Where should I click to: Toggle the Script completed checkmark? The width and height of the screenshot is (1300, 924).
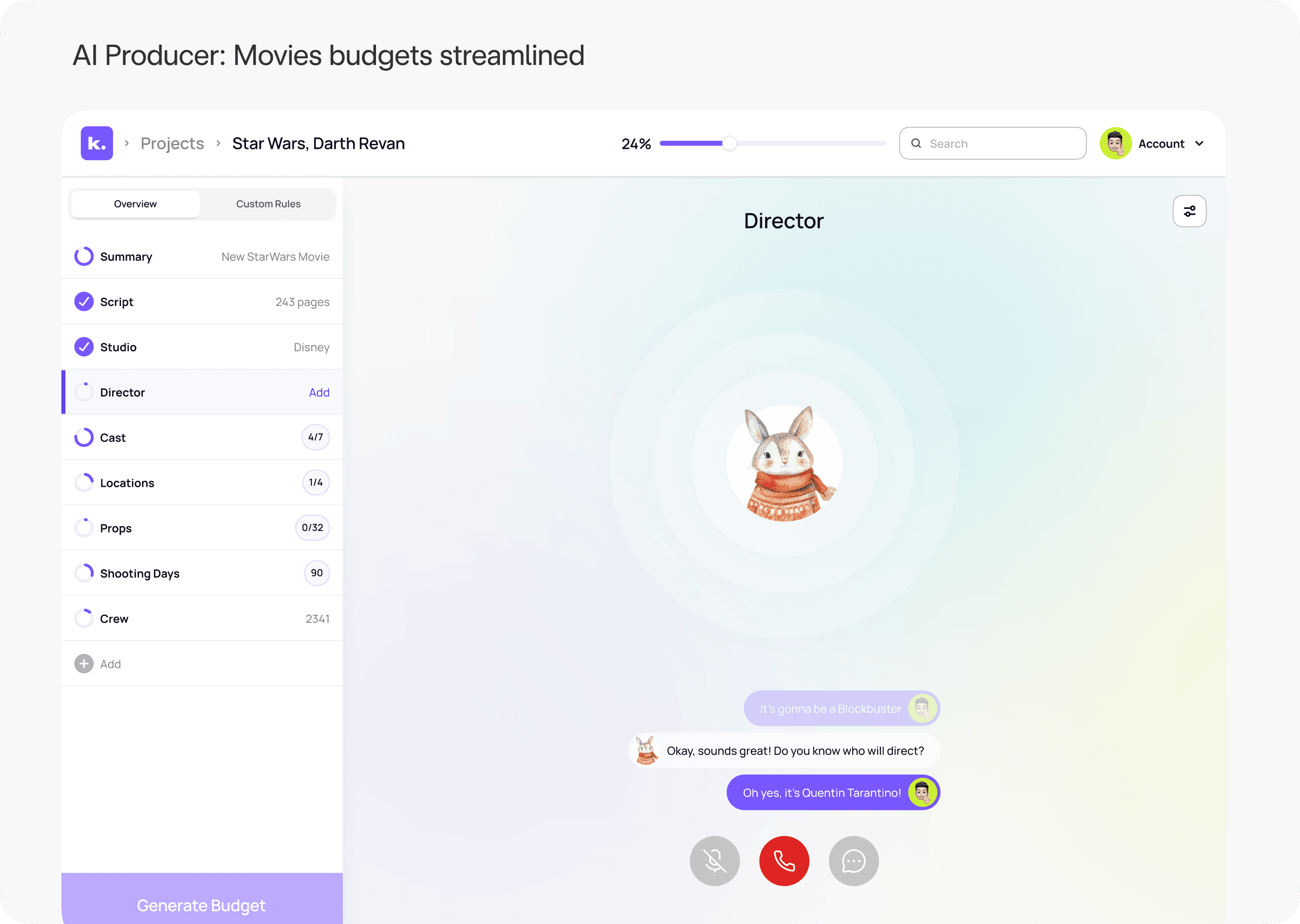click(84, 301)
